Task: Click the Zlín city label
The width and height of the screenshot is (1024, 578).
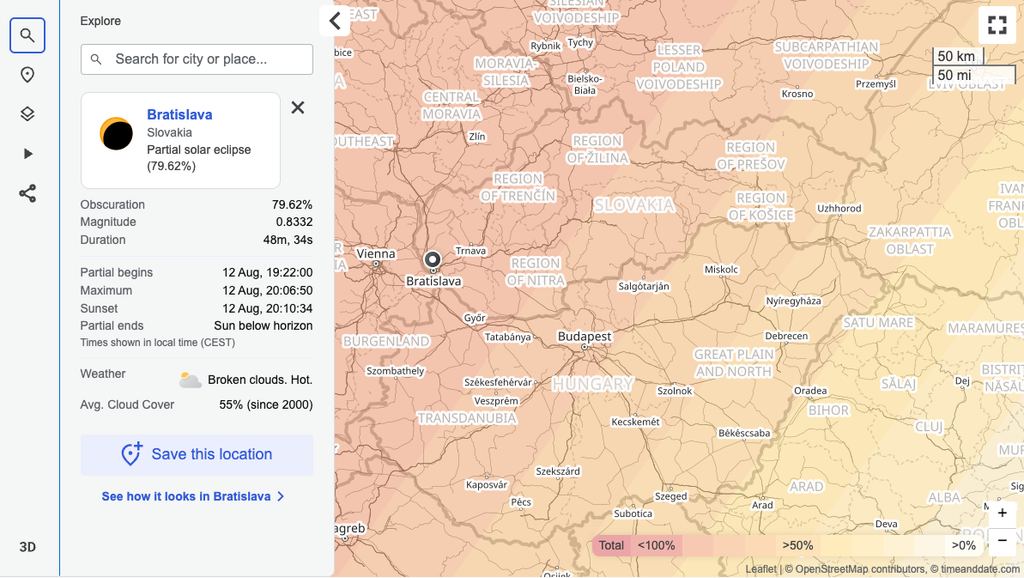Action: pyautogui.click(x=477, y=136)
